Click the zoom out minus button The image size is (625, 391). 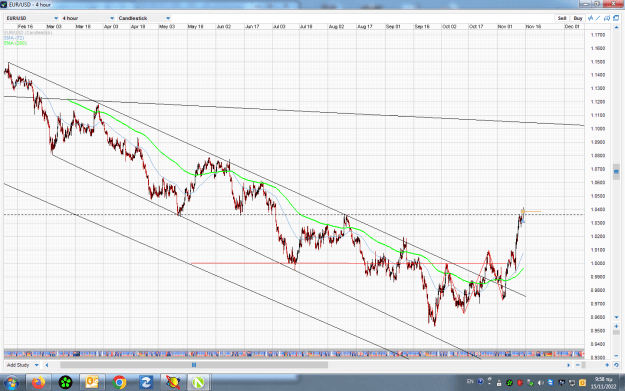578,365
